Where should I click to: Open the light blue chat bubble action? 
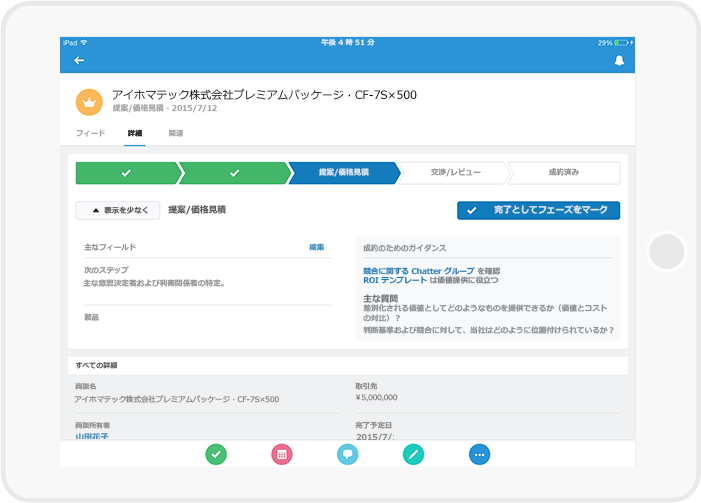coord(348,454)
